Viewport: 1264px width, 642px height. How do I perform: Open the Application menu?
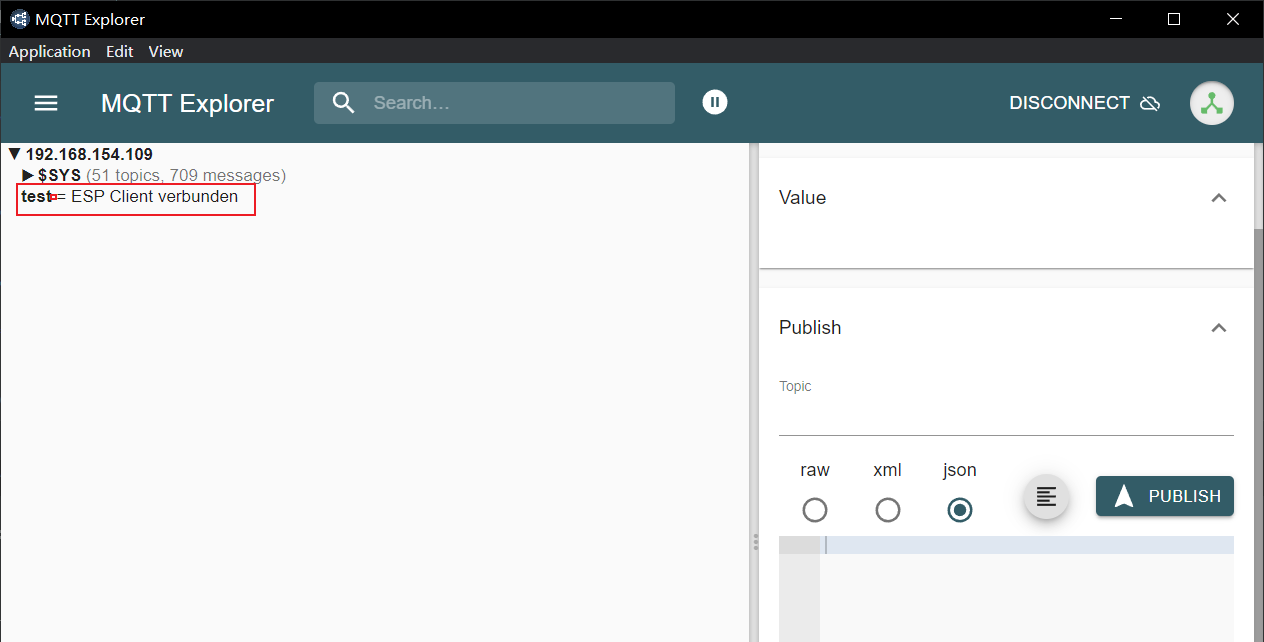coord(49,51)
